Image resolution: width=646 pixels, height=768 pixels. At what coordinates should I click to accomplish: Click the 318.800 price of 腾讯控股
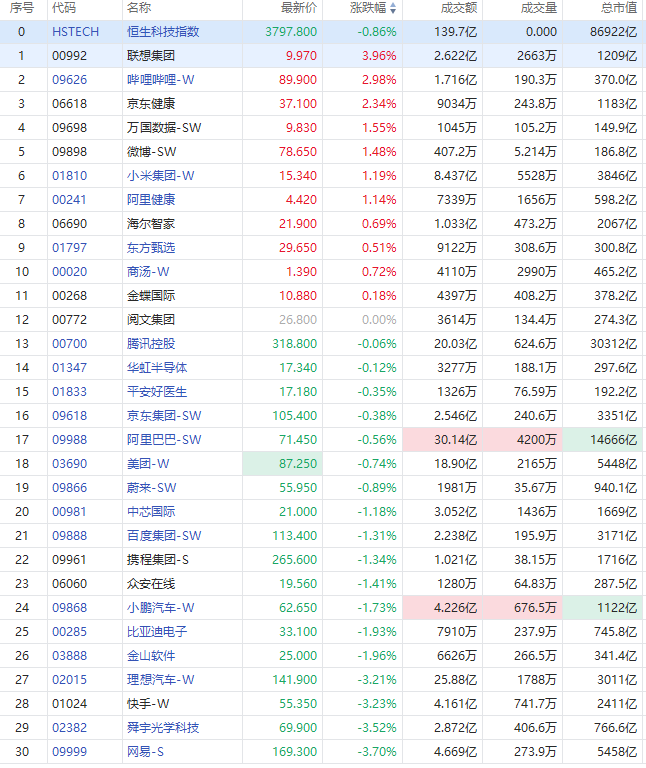click(x=294, y=344)
